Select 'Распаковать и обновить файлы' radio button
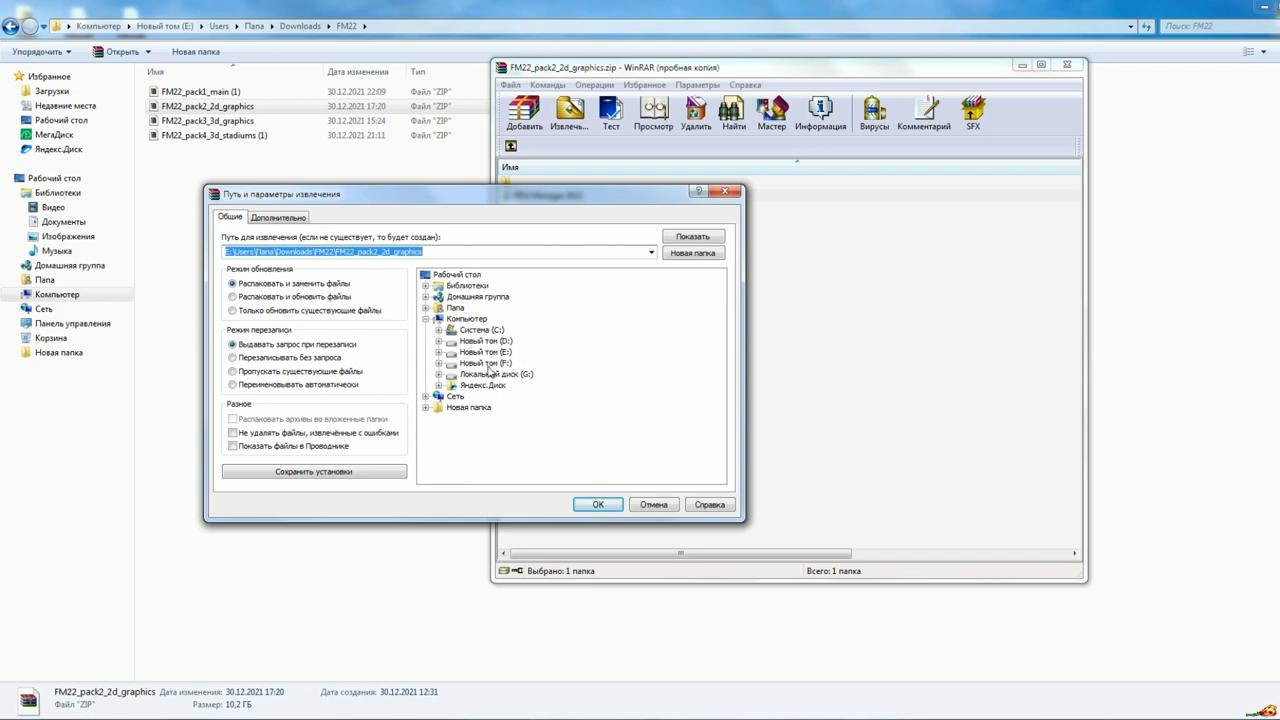The height and width of the screenshot is (720, 1280). click(233, 297)
